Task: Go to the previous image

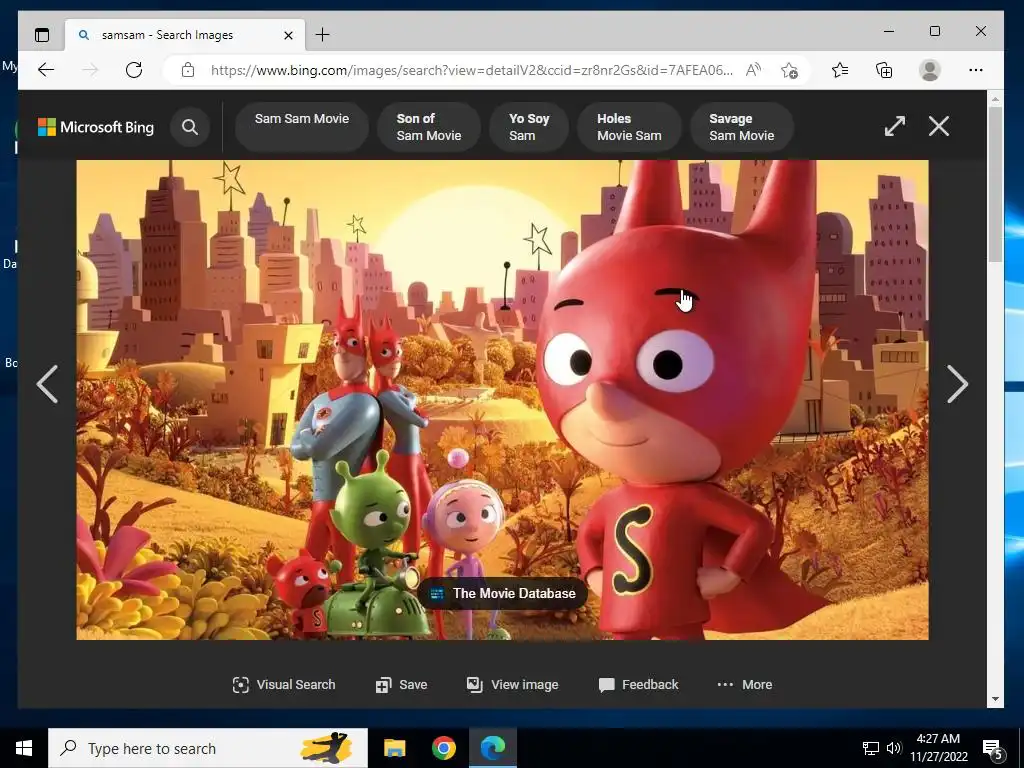Action: [x=47, y=384]
